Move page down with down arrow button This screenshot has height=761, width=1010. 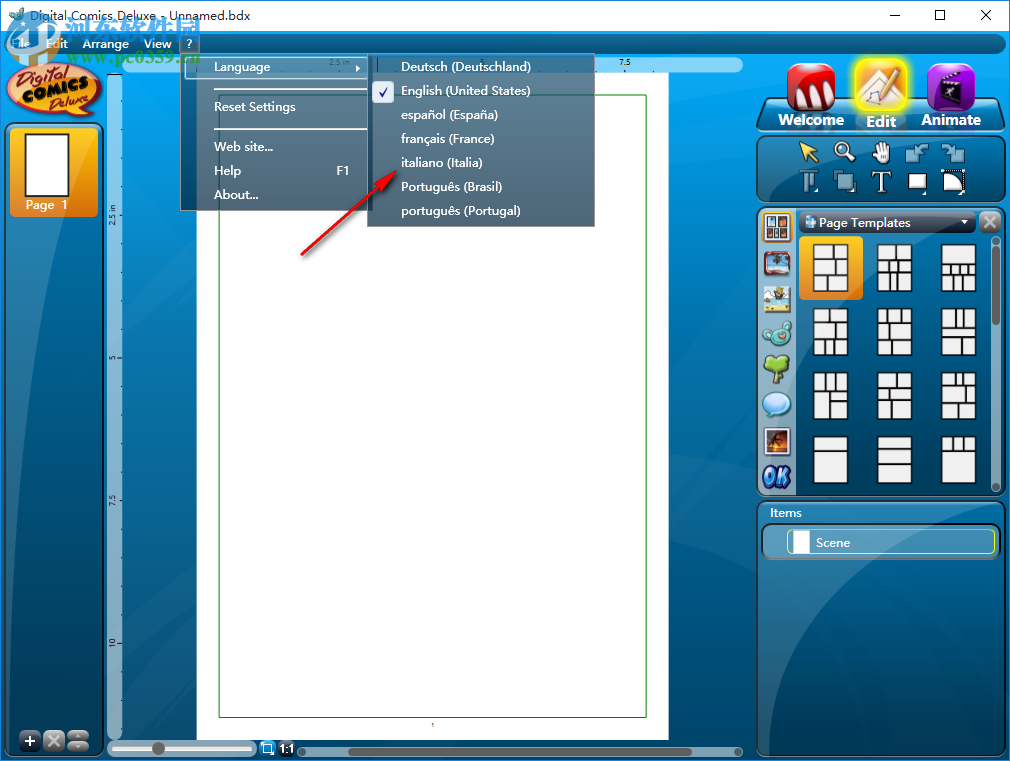pyautogui.click(x=78, y=747)
